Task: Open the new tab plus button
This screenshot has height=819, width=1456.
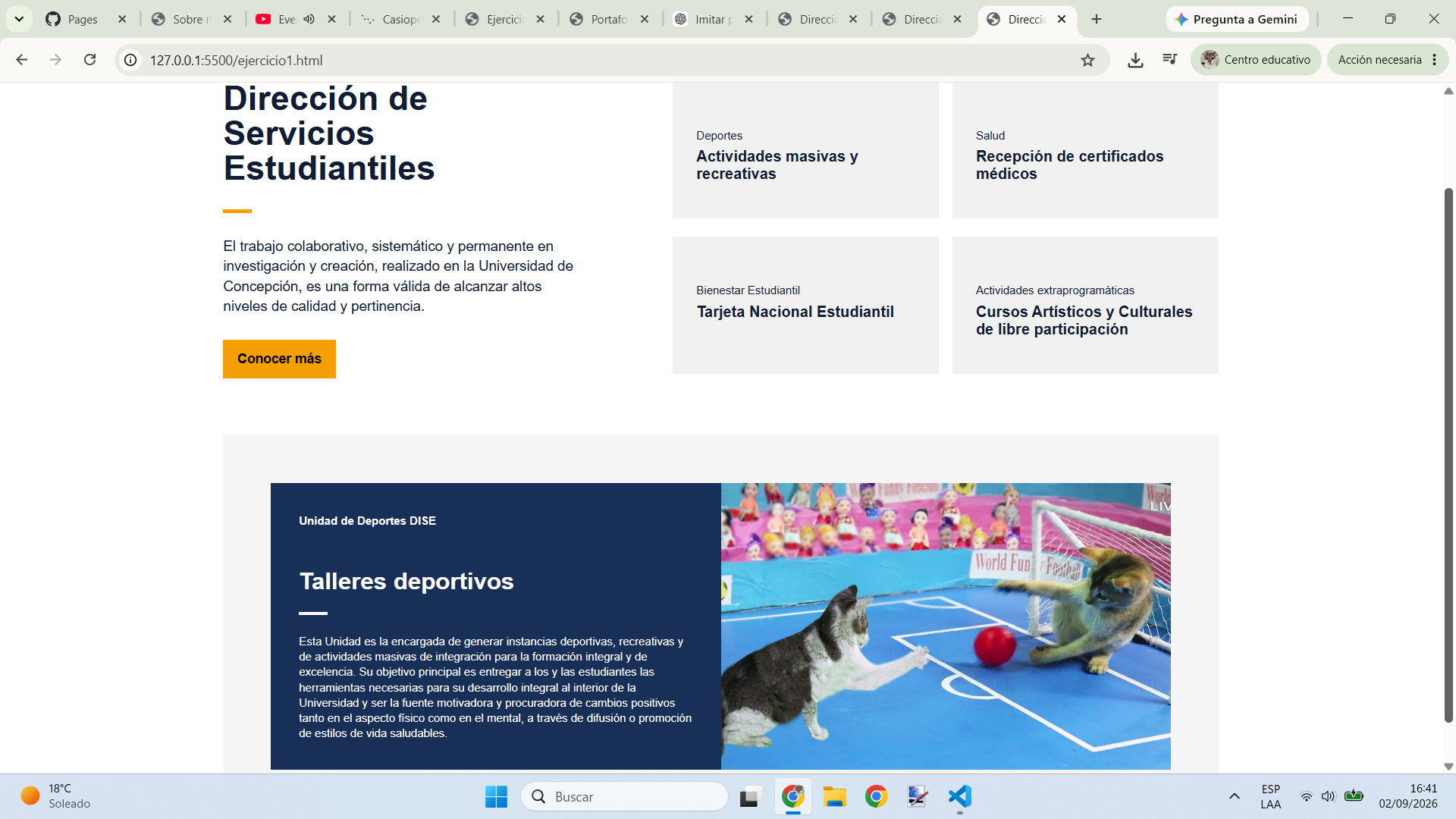Action: [1097, 19]
